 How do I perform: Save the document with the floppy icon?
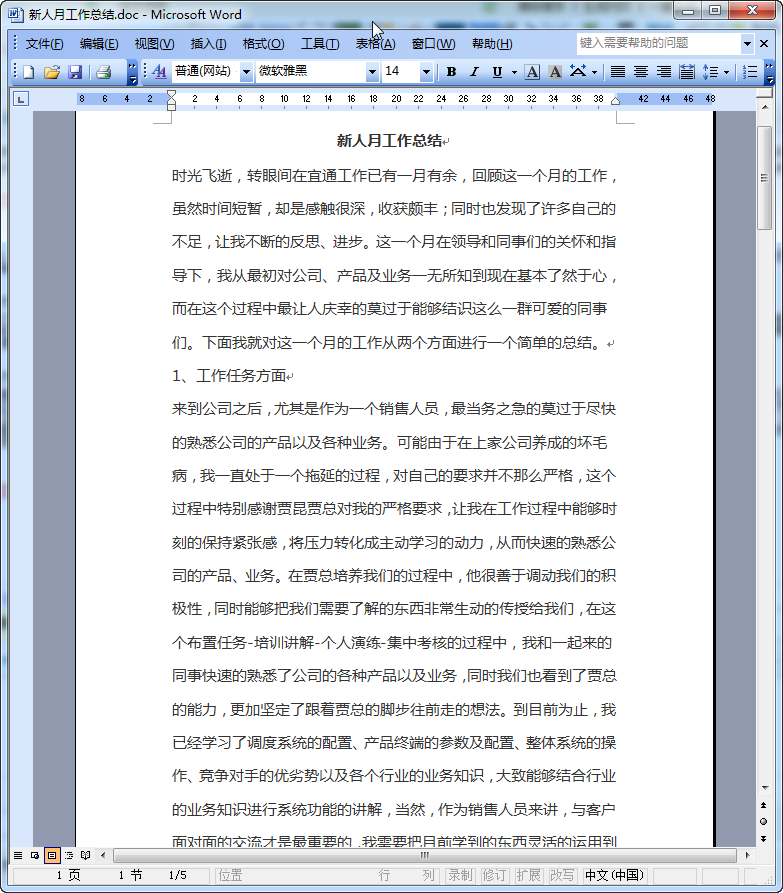point(75,72)
